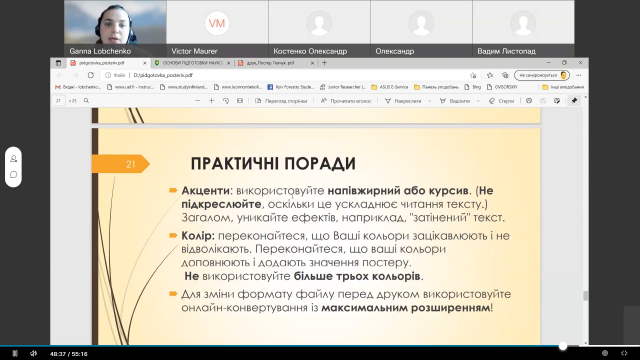Pause the recording with the playback button
The height and width of the screenshot is (360, 640).
pos(15,353)
